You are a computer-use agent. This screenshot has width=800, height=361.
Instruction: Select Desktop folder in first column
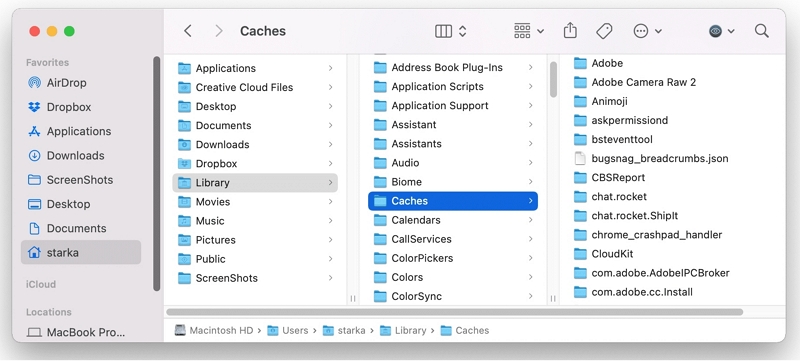coord(255,107)
